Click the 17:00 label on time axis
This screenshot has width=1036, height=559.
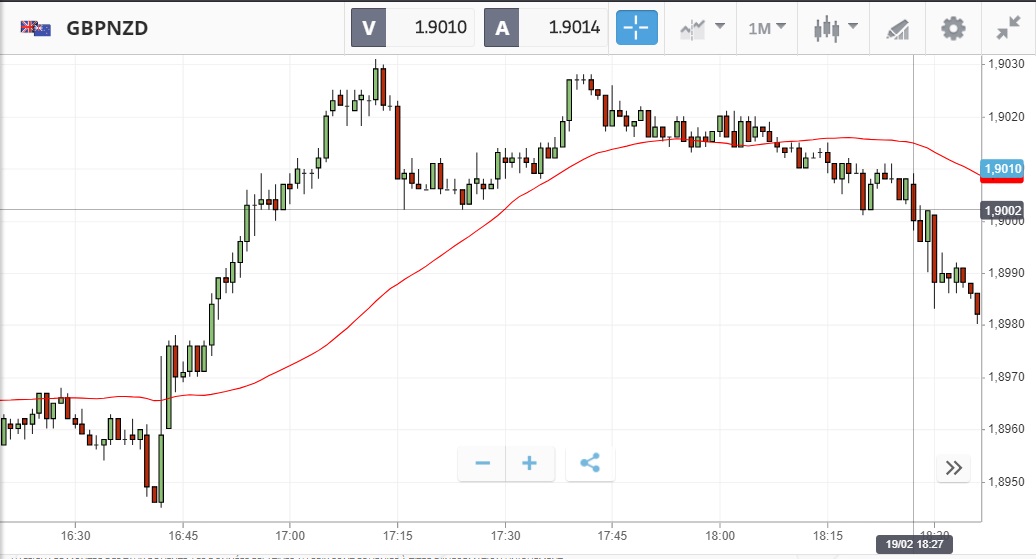pyautogui.click(x=290, y=535)
